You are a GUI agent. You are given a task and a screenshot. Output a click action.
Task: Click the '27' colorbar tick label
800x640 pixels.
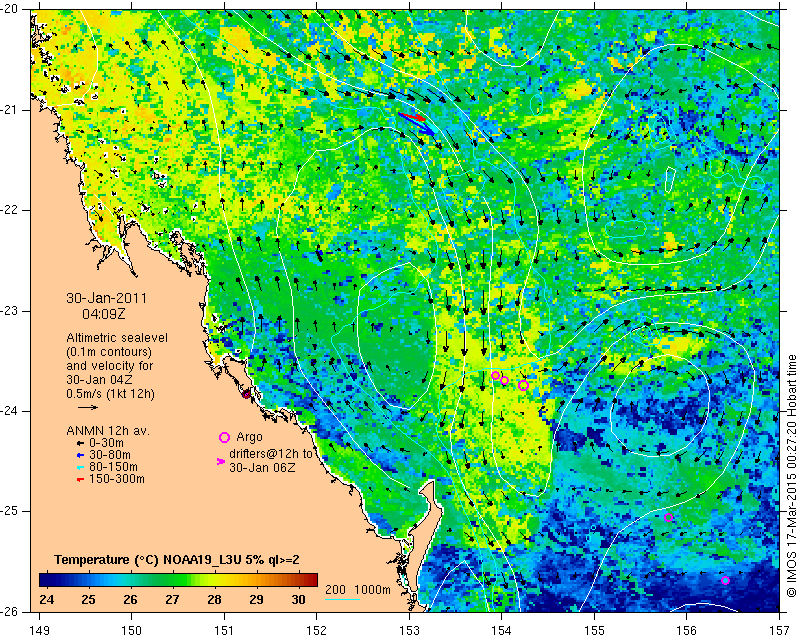[172, 599]
